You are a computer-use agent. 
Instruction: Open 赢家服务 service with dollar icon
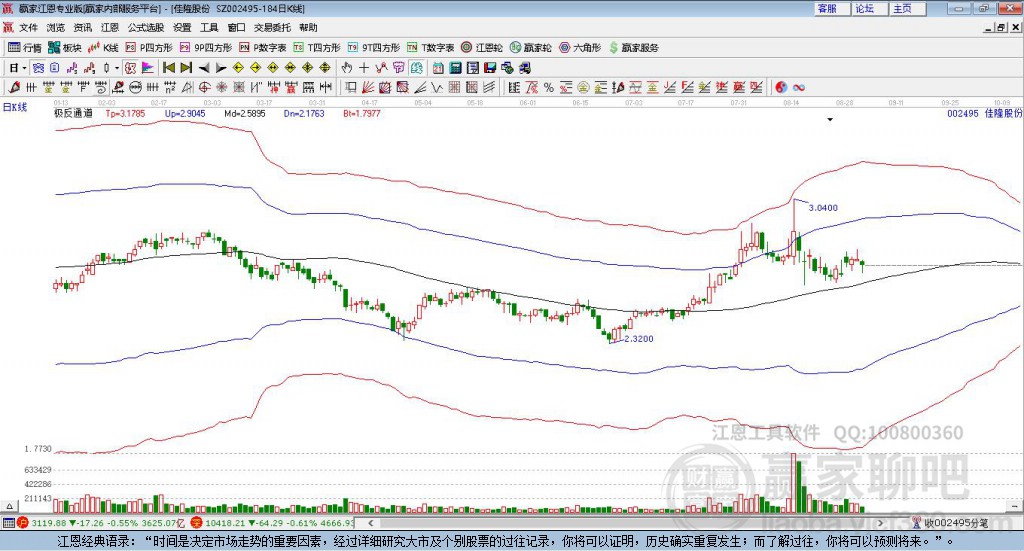pos(633,48)
